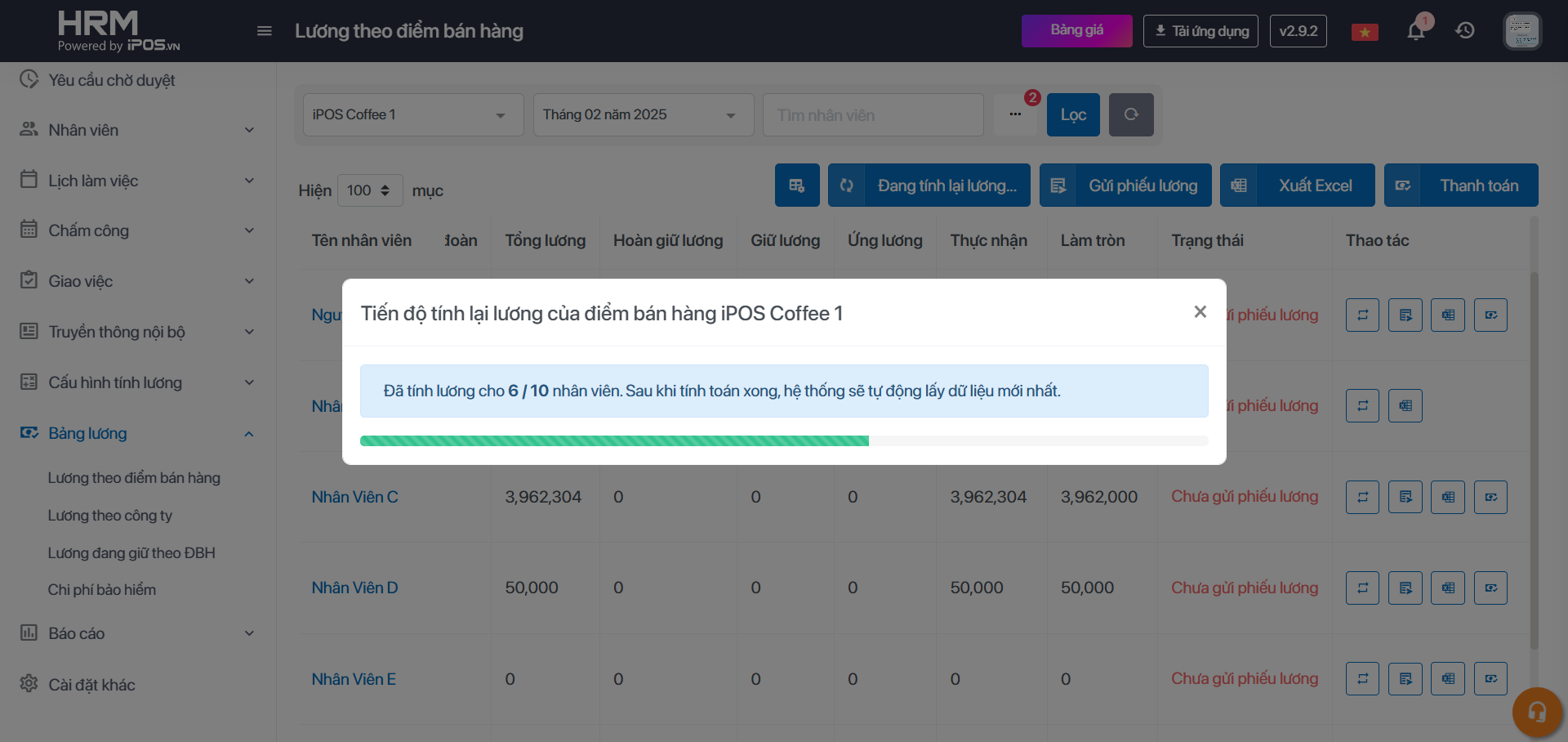Open the history clock icon
Screen dimensions: 1568x742
[1465, 31]
